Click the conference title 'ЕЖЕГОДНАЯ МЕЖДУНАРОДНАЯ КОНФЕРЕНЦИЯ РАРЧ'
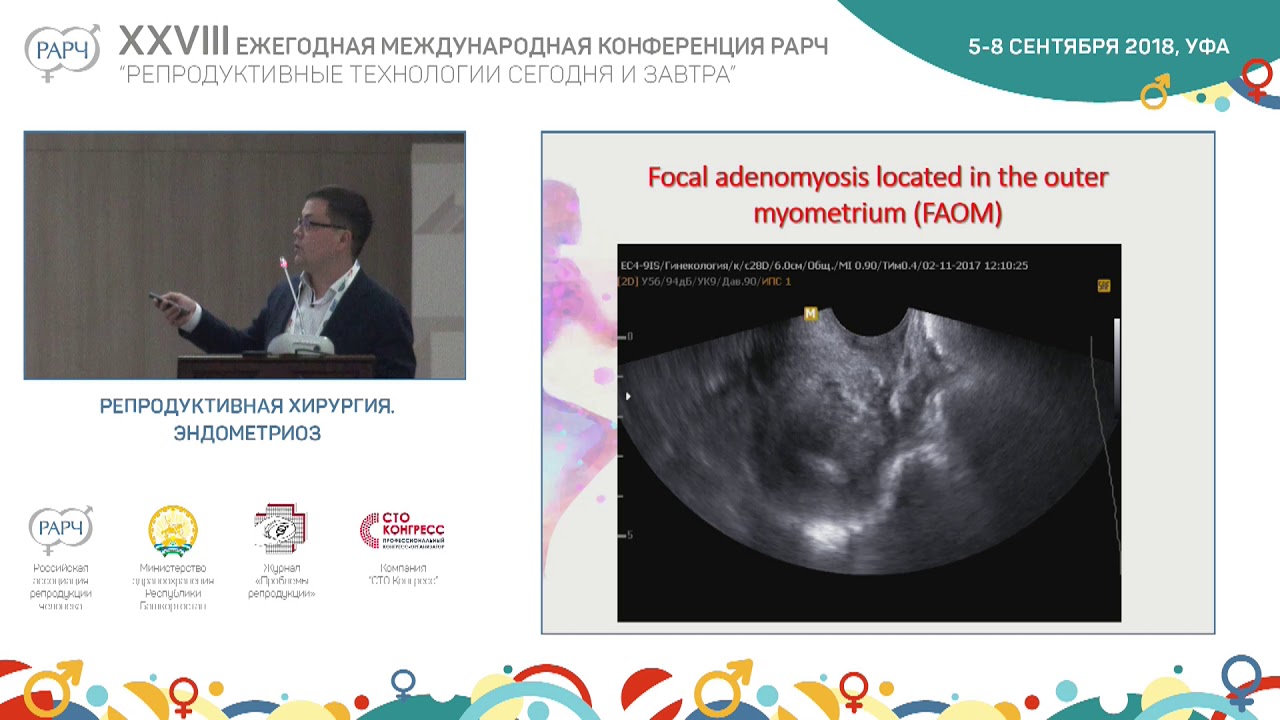The image size is (1280, 720). [531, 46]
